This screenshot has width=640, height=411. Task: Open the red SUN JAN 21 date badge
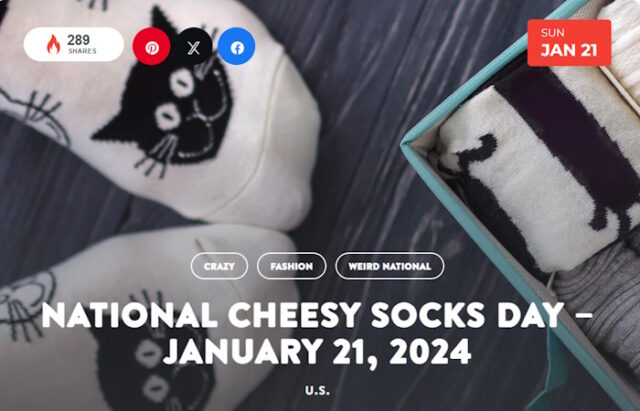569,43
